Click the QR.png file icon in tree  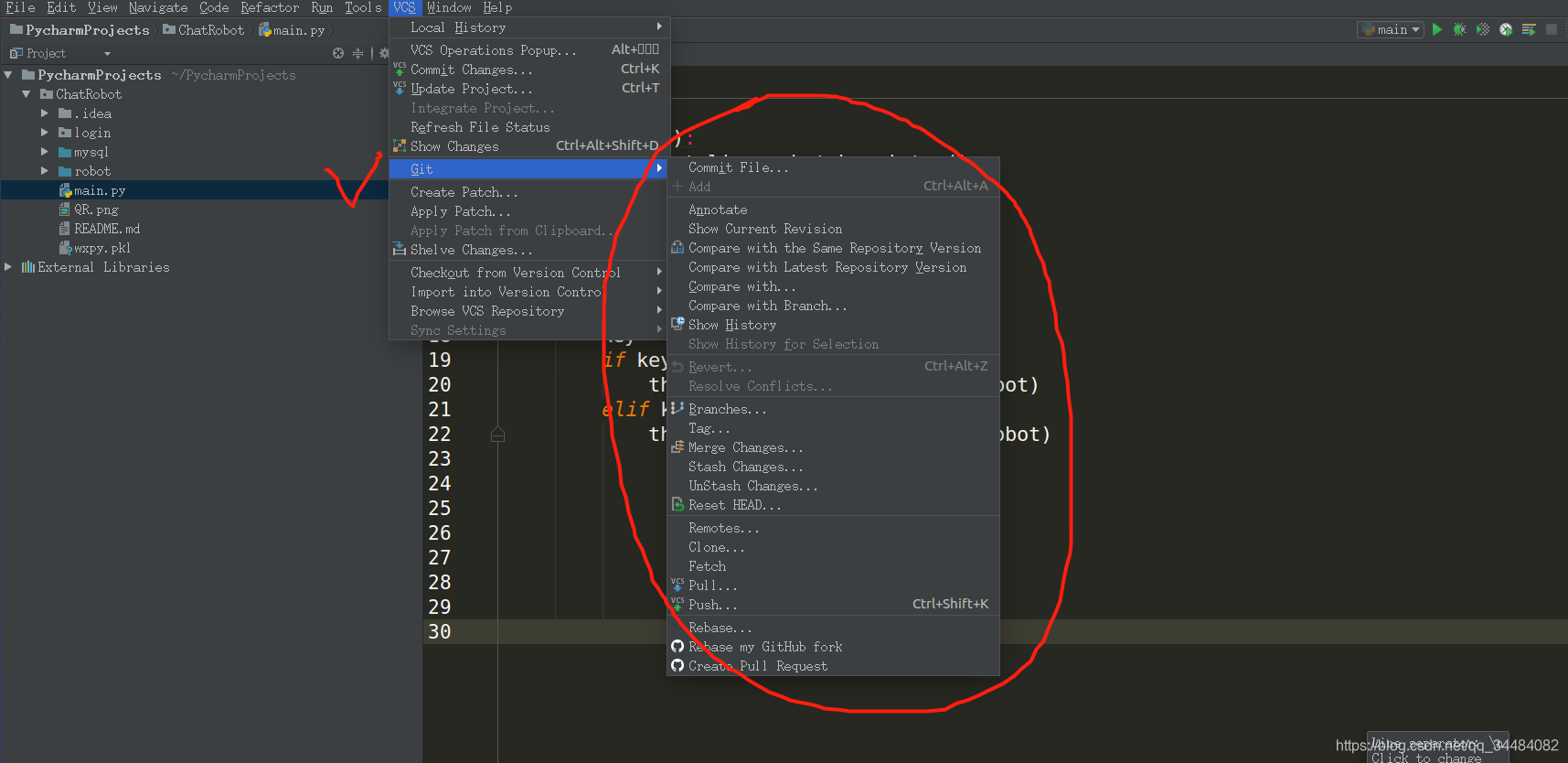[65, 210]
